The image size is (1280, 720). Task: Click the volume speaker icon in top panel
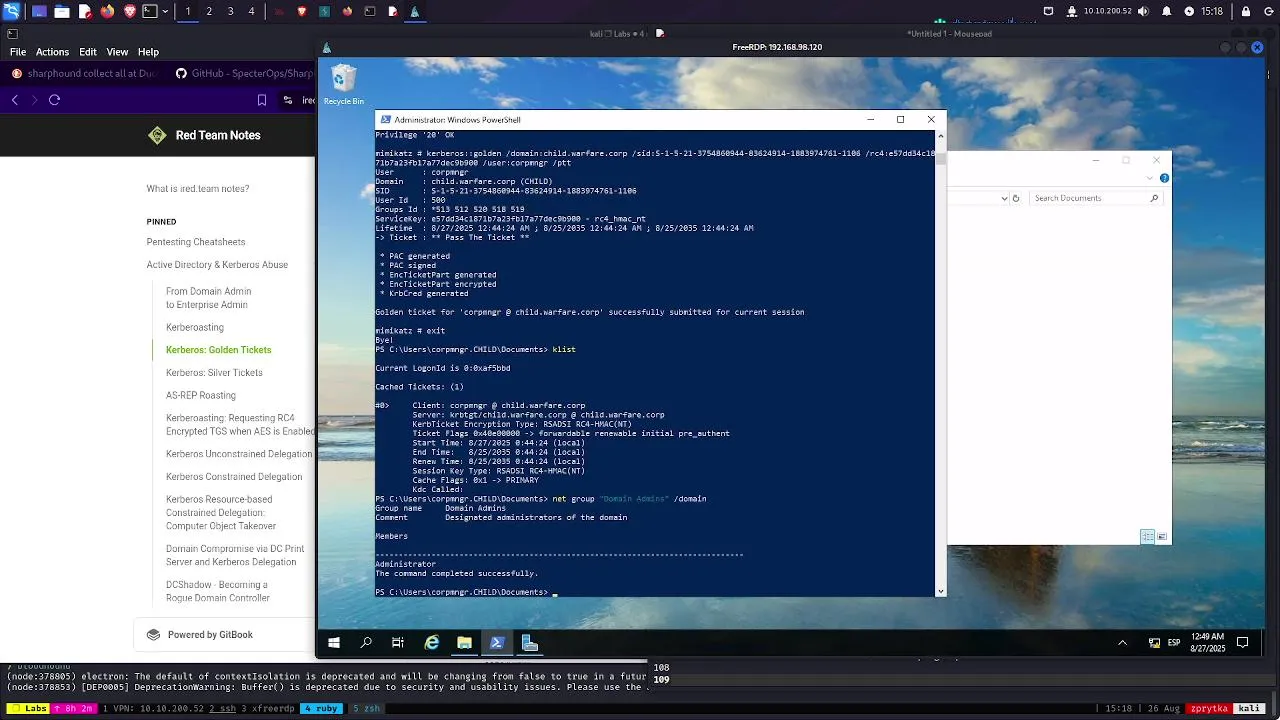1145,11
